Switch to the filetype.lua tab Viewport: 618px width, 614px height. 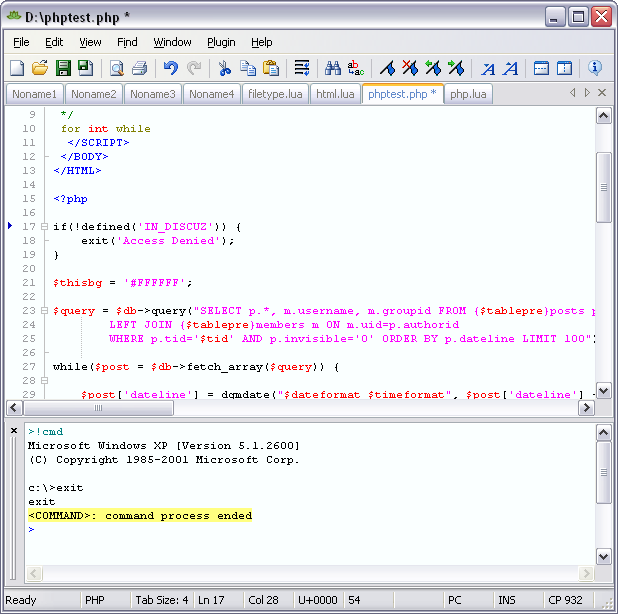click(x=275, y=94)
